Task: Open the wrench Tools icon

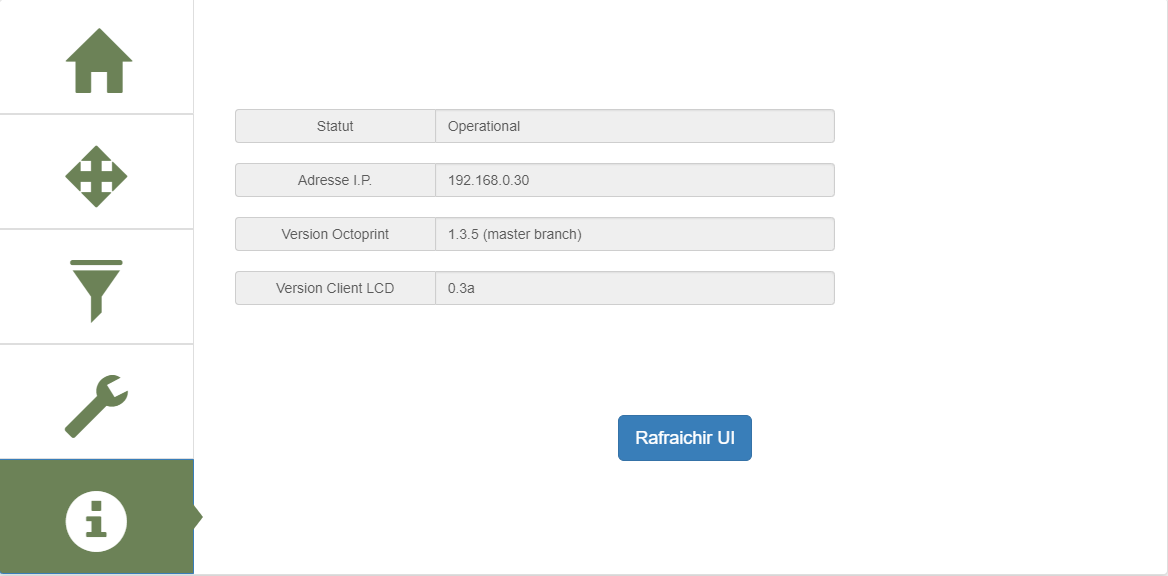Action: point(96,405)
